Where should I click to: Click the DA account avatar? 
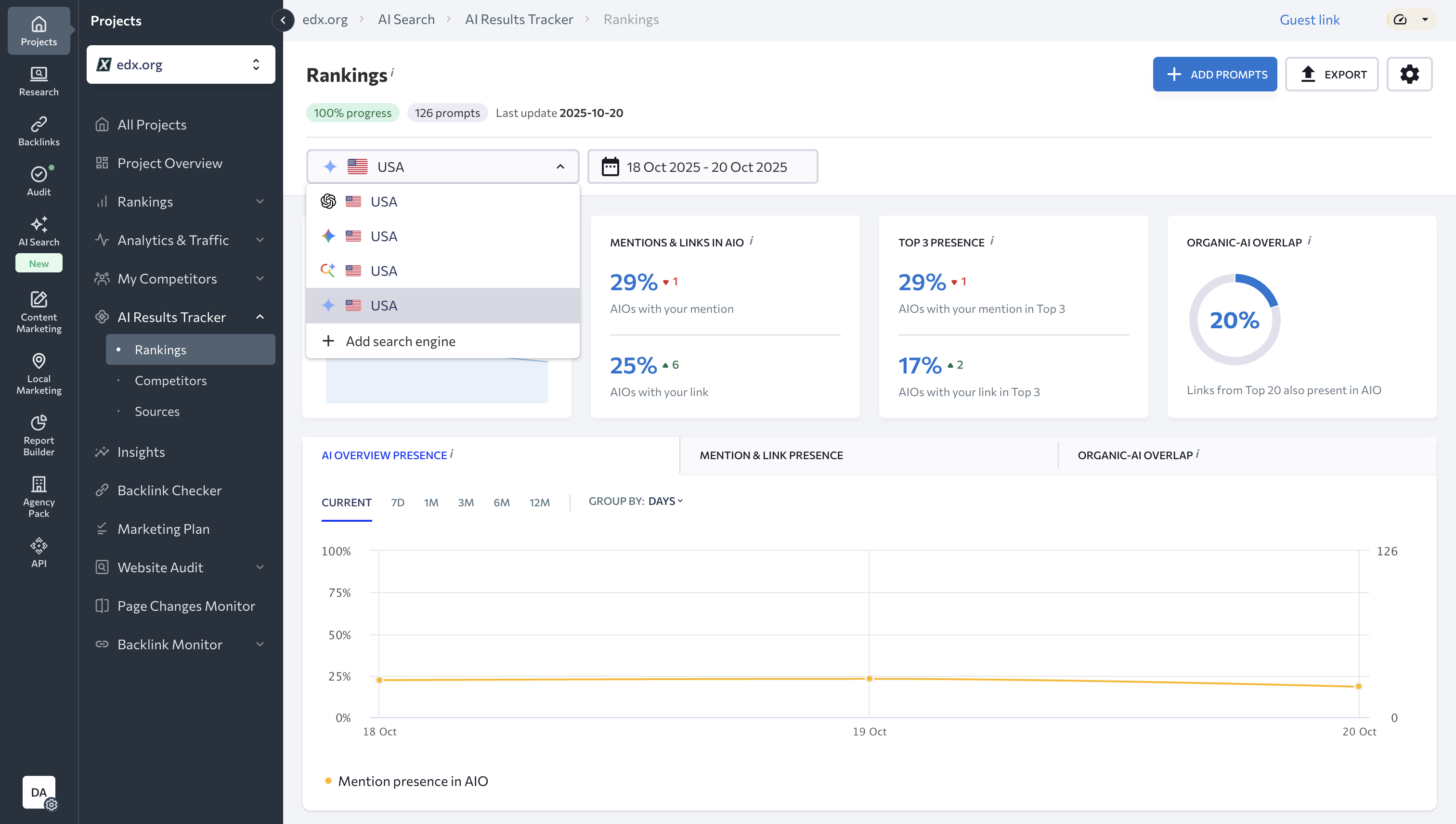click(x=39, y=792)
